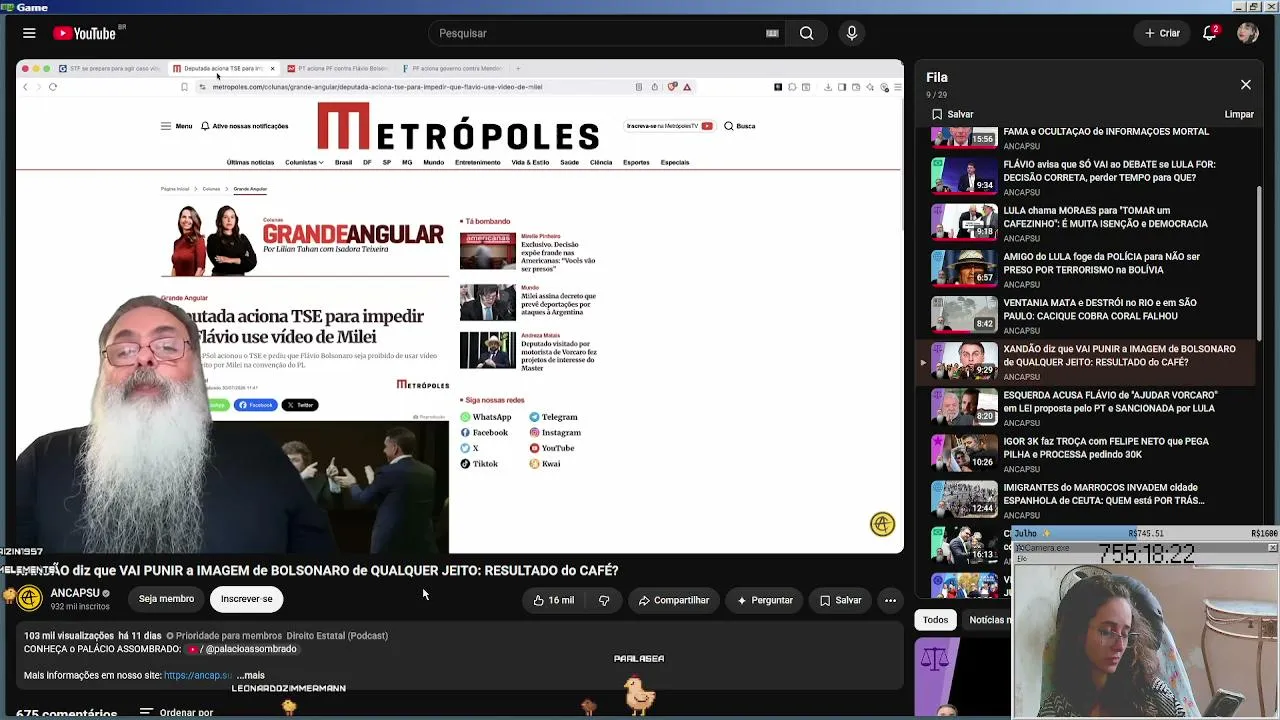Select 'ESQUERDA ACUSA FLÁVIO' queue video title

pos(1109,401)
